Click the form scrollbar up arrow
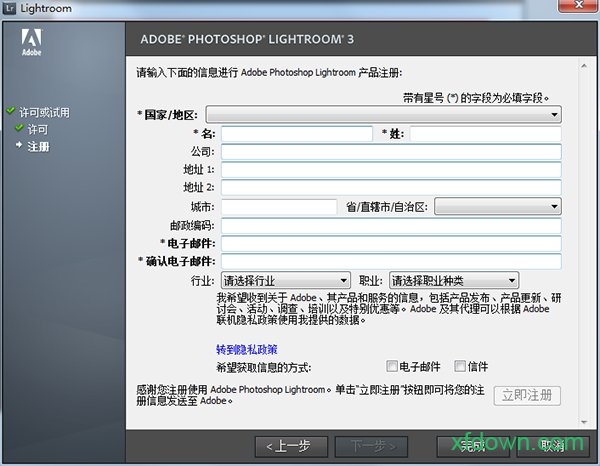Image resolution: width=600 pixels, height=466 pixels. [584, 66]
